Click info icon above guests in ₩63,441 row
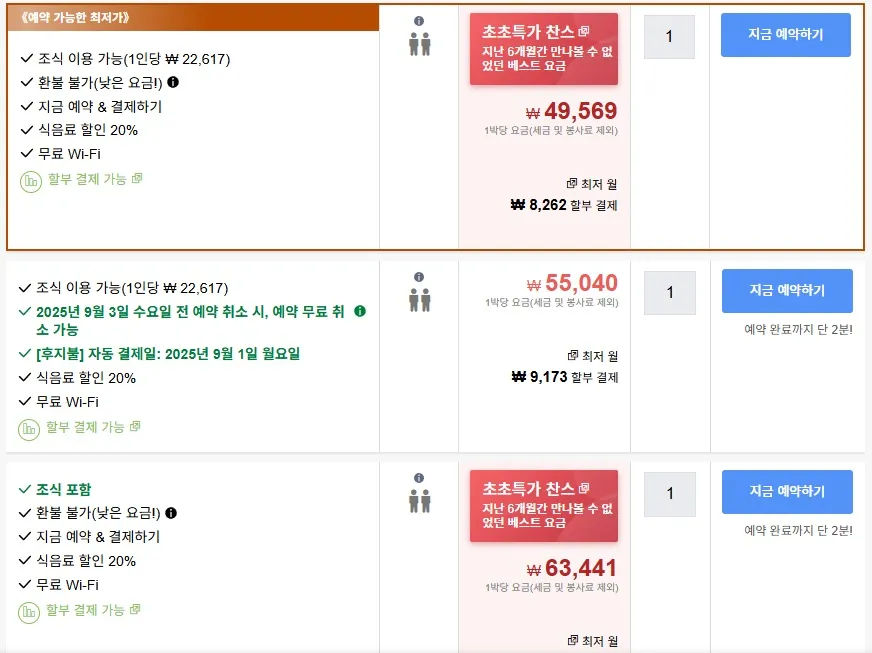The width and height of the screenshot is (872, 653). (x=419, y=478)
